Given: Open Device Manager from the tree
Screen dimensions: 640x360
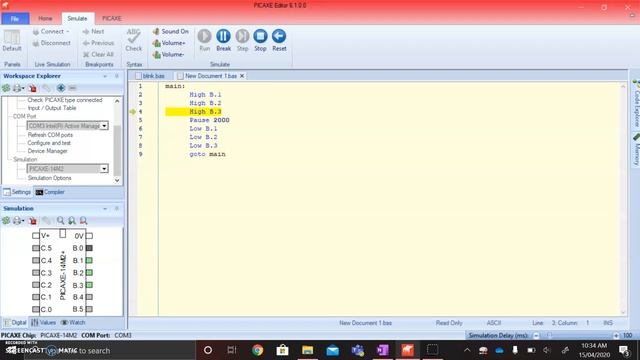Looking at the screenshot, I should 47,151.
